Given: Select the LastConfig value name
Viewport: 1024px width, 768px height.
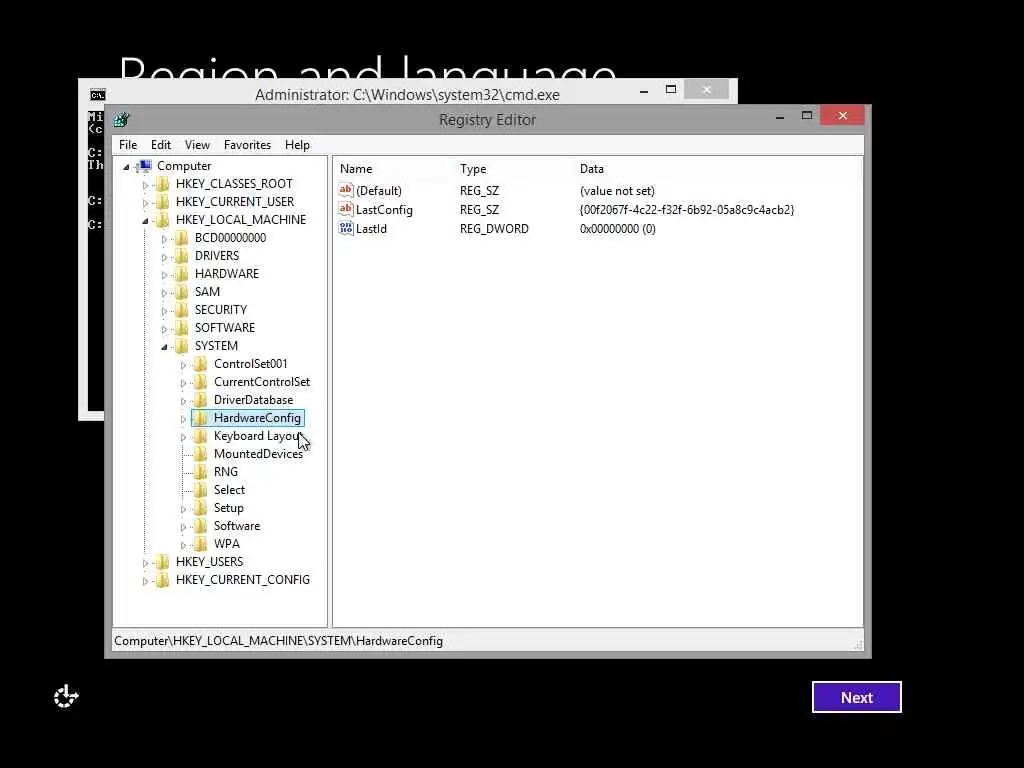Looking at the screenshot, I should [384, 210].
